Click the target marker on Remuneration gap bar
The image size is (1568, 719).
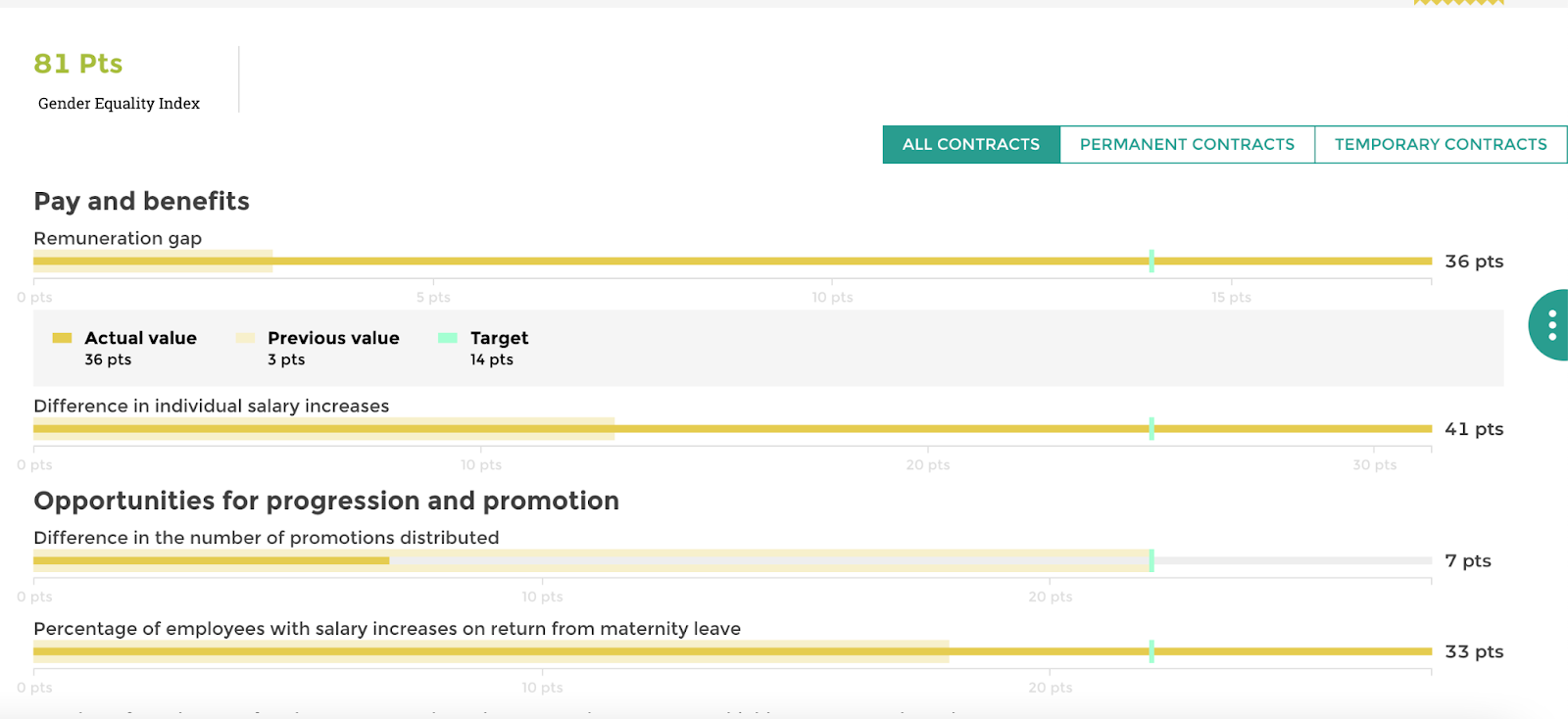(1151, 261)
